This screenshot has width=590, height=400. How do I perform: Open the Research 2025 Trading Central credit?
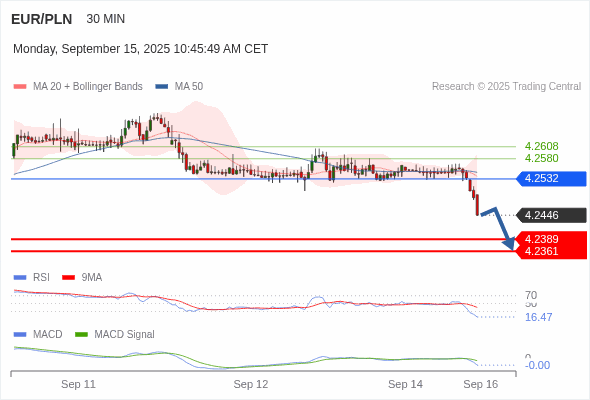point(506,87)
